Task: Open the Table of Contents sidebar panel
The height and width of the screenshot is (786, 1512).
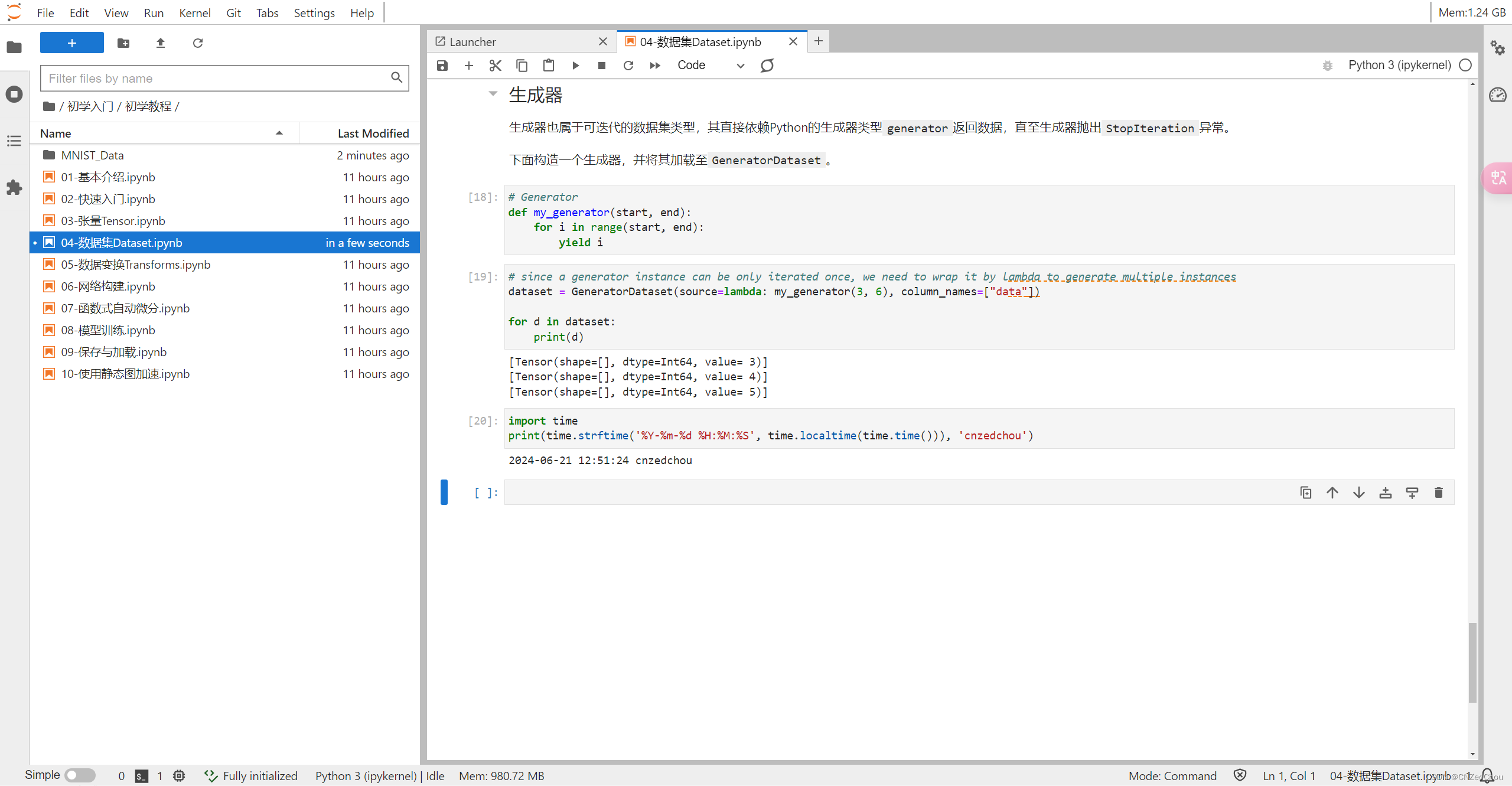Action: (14, 141)
